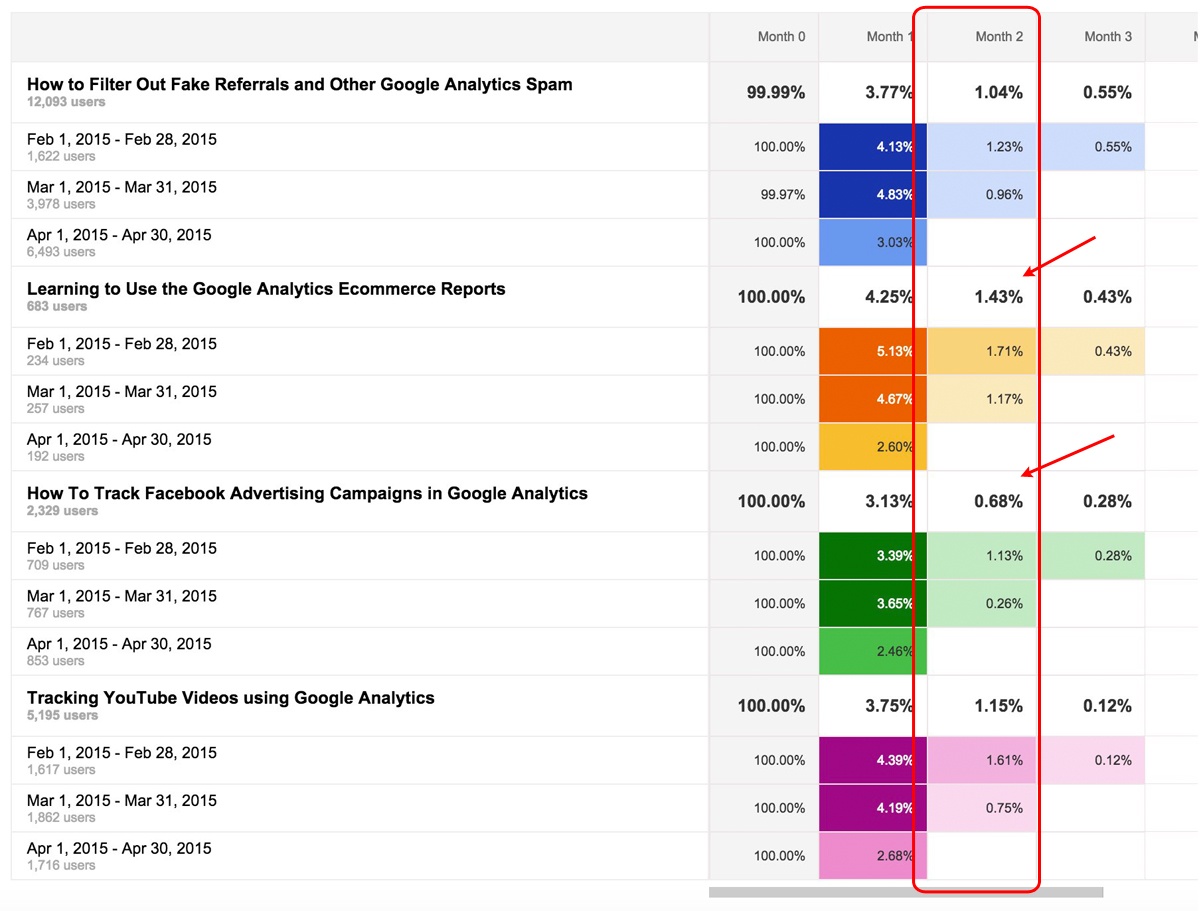Click light blue 1.23% cohort cell
This screenshot has height=911, width=1200.
click(x=983, y=147)
